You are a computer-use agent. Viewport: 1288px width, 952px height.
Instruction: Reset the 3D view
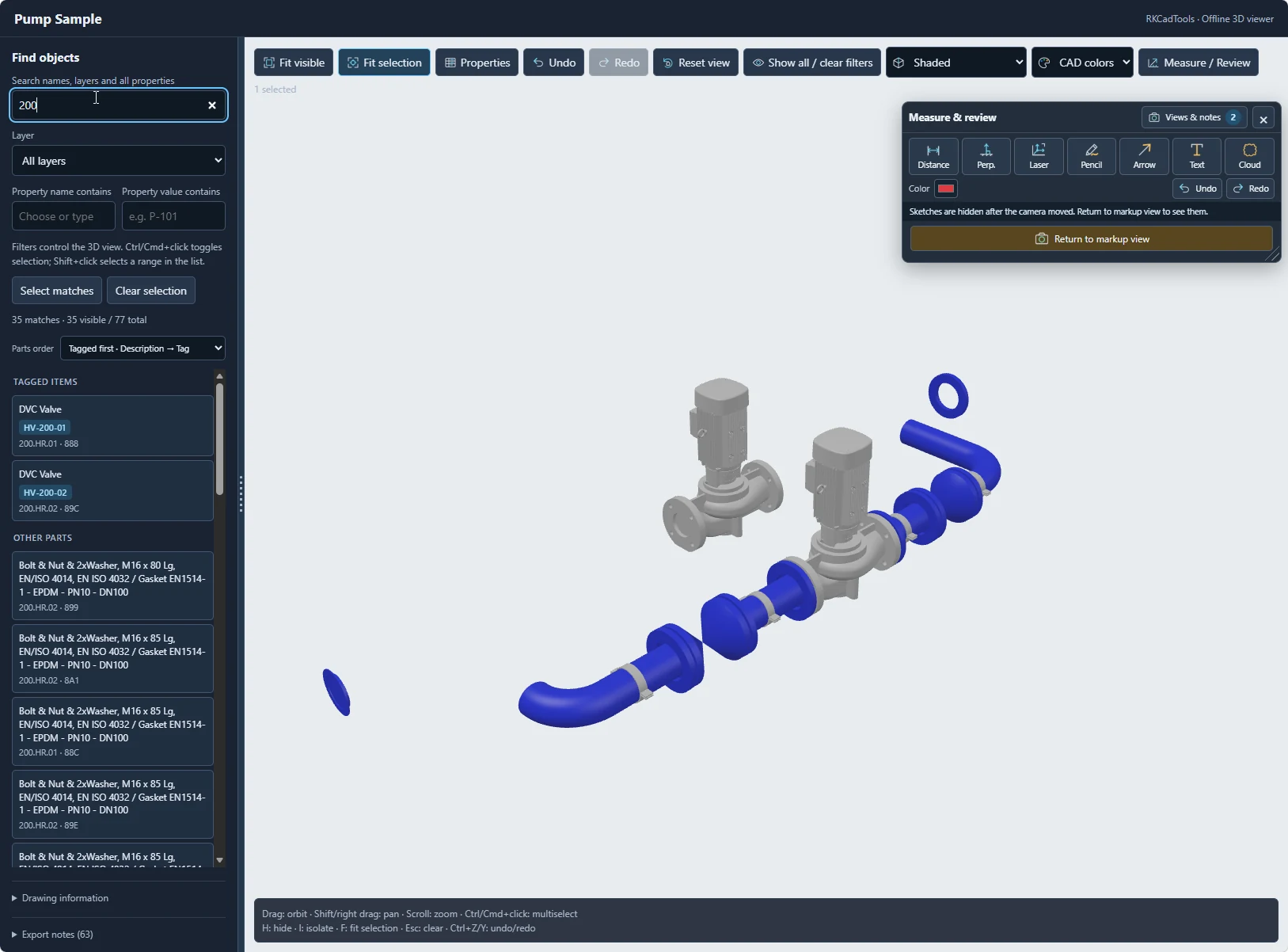696,63
